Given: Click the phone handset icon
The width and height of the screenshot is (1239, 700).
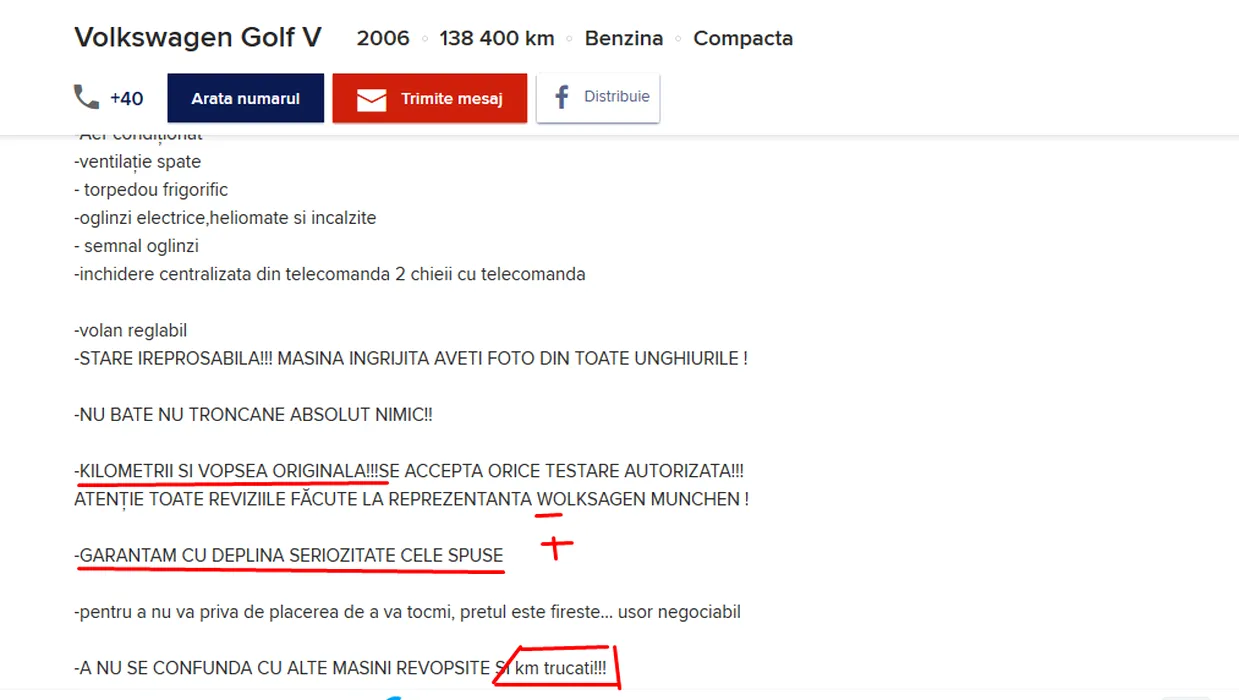Looking at the screenshot, I should click(x=87, y=98).
